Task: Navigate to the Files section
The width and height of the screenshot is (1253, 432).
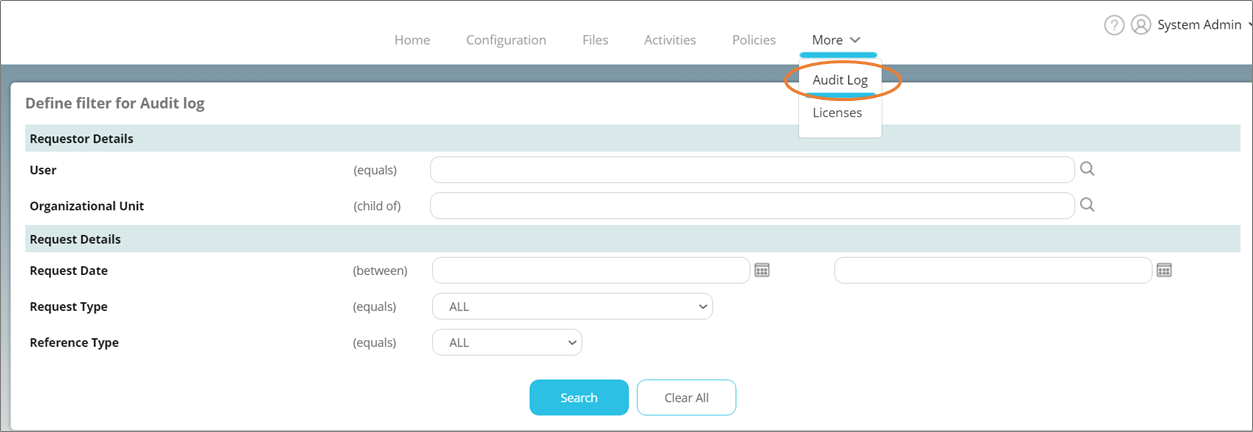Action: (x=595, y=40)
